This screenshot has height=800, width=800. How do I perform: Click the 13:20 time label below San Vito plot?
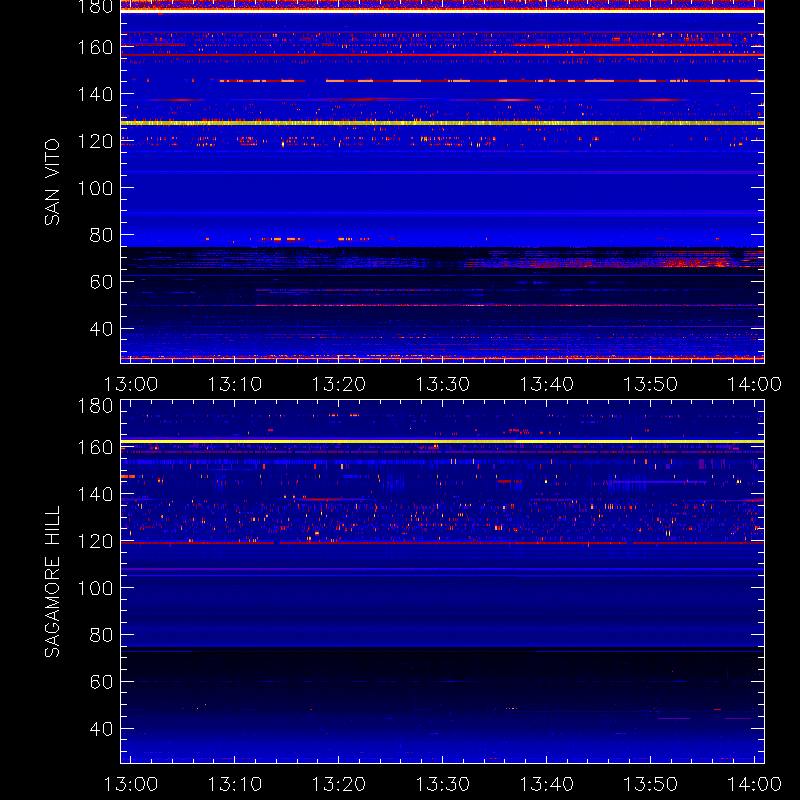click(339, 384)
